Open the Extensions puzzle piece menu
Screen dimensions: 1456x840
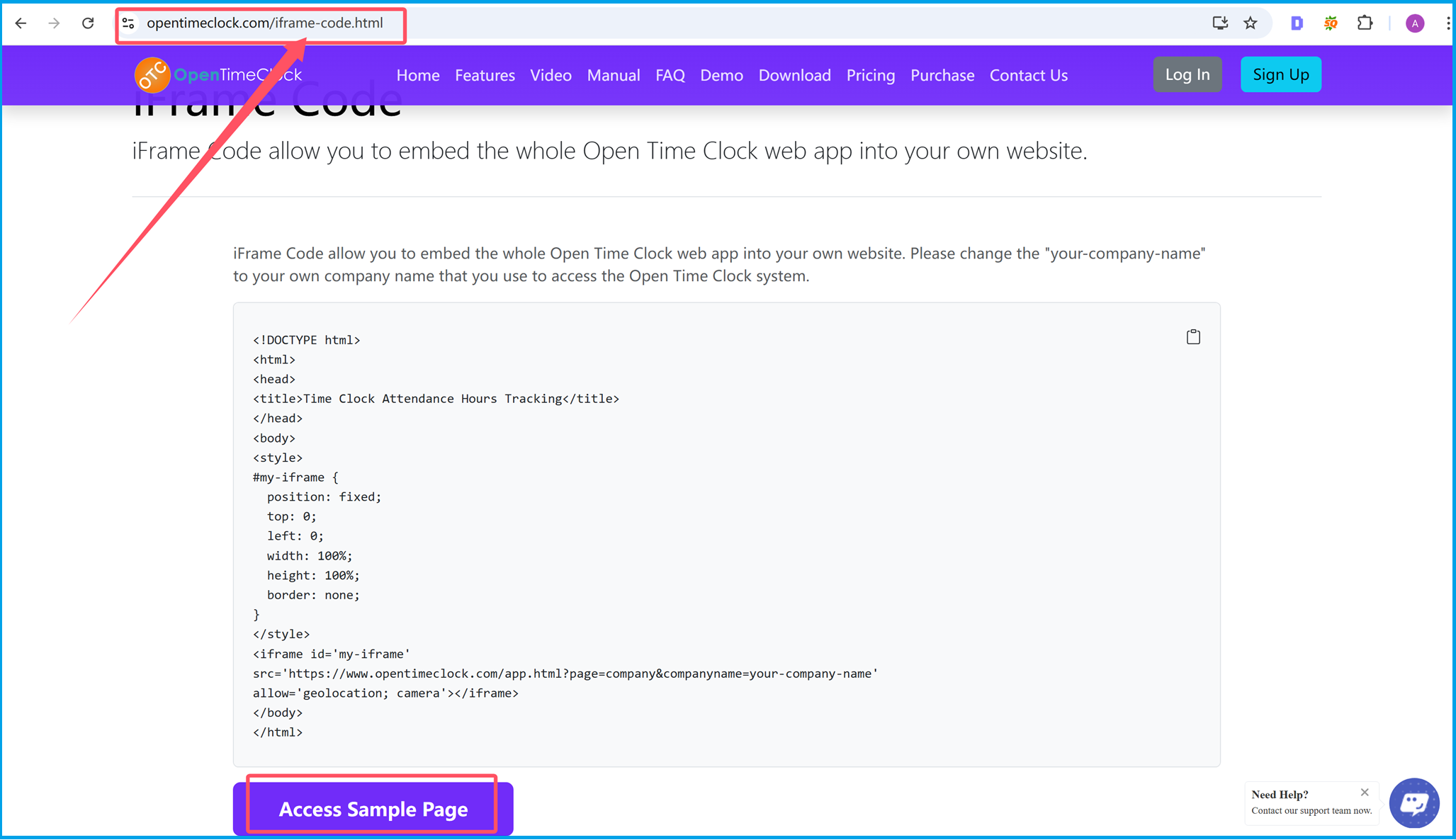pyautogui.click(x=1365, y=23)
